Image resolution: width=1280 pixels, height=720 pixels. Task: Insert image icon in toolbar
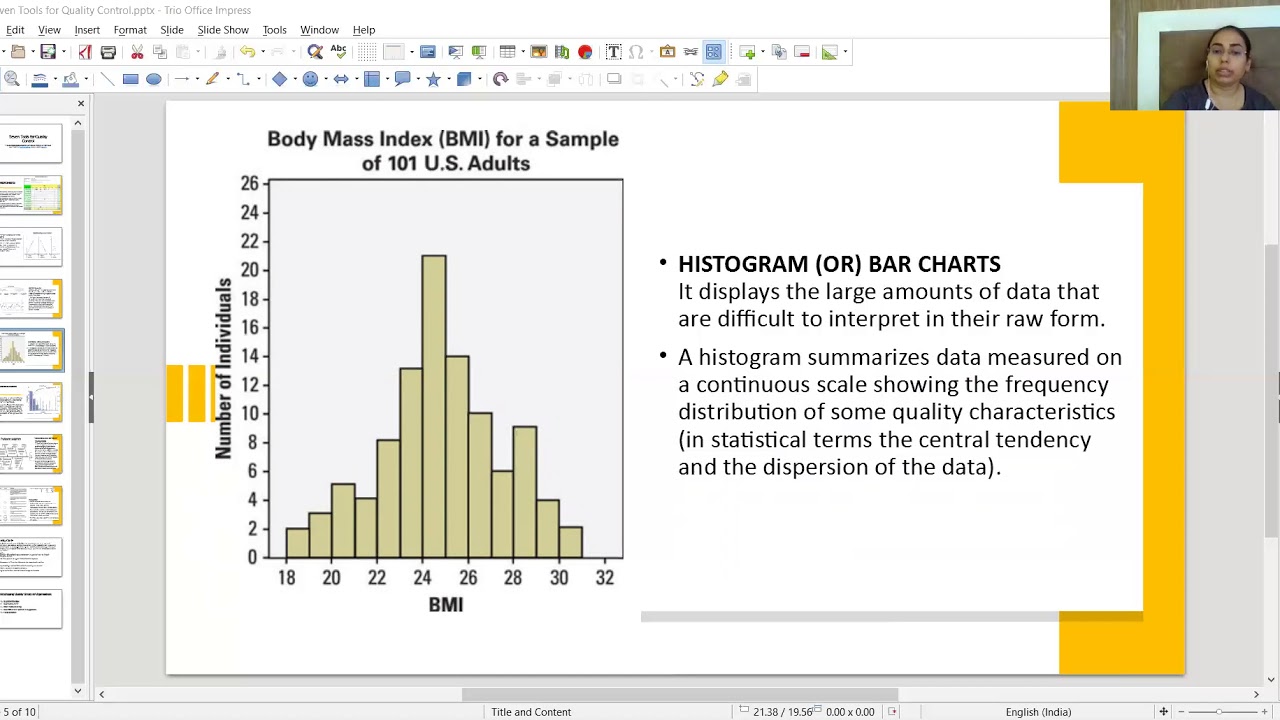point(539,52)
